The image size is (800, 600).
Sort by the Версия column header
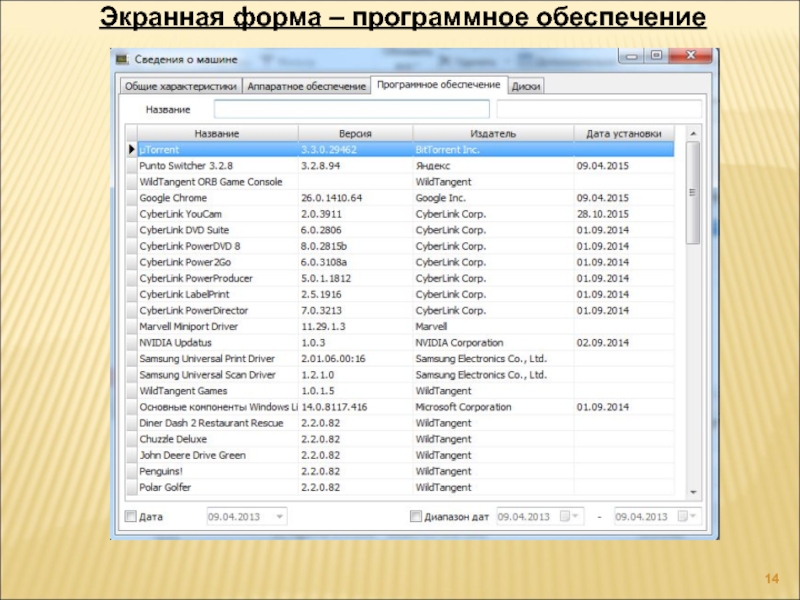[354, 133]
